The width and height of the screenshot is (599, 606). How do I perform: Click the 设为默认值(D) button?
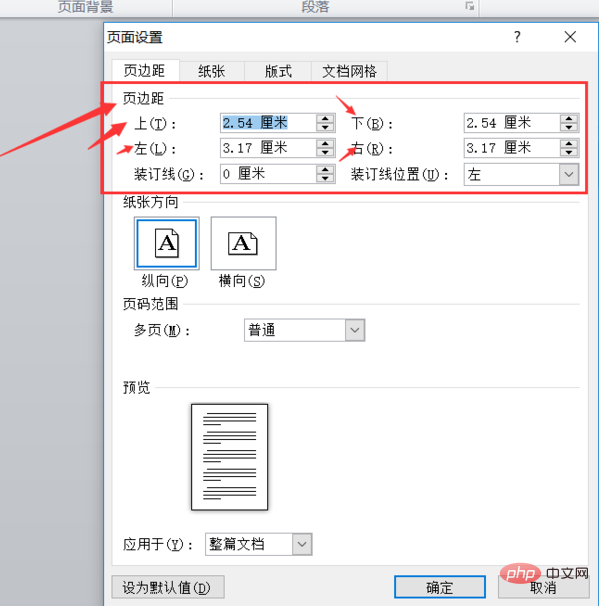[x=168, y=587]
